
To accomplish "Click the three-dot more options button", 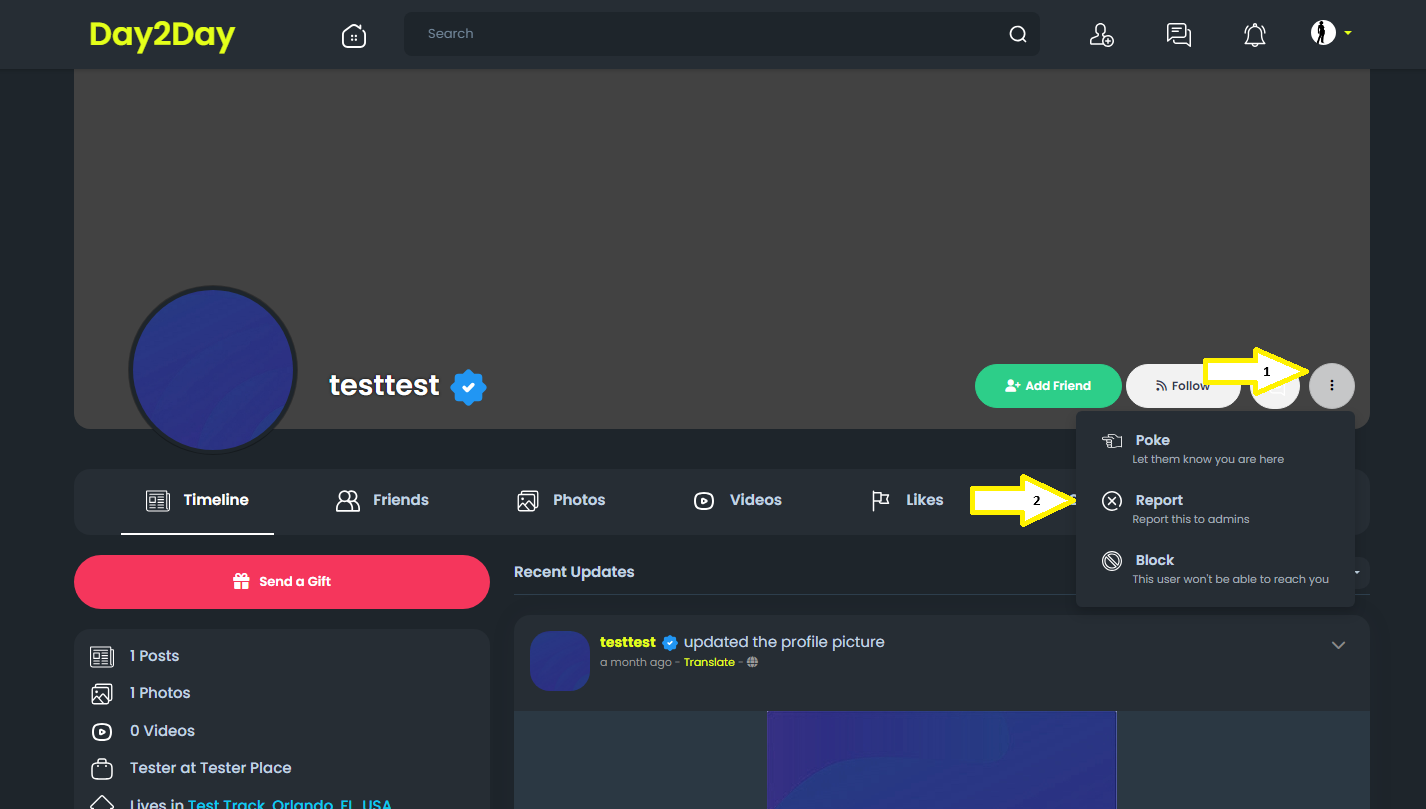I will (1332, 385).
